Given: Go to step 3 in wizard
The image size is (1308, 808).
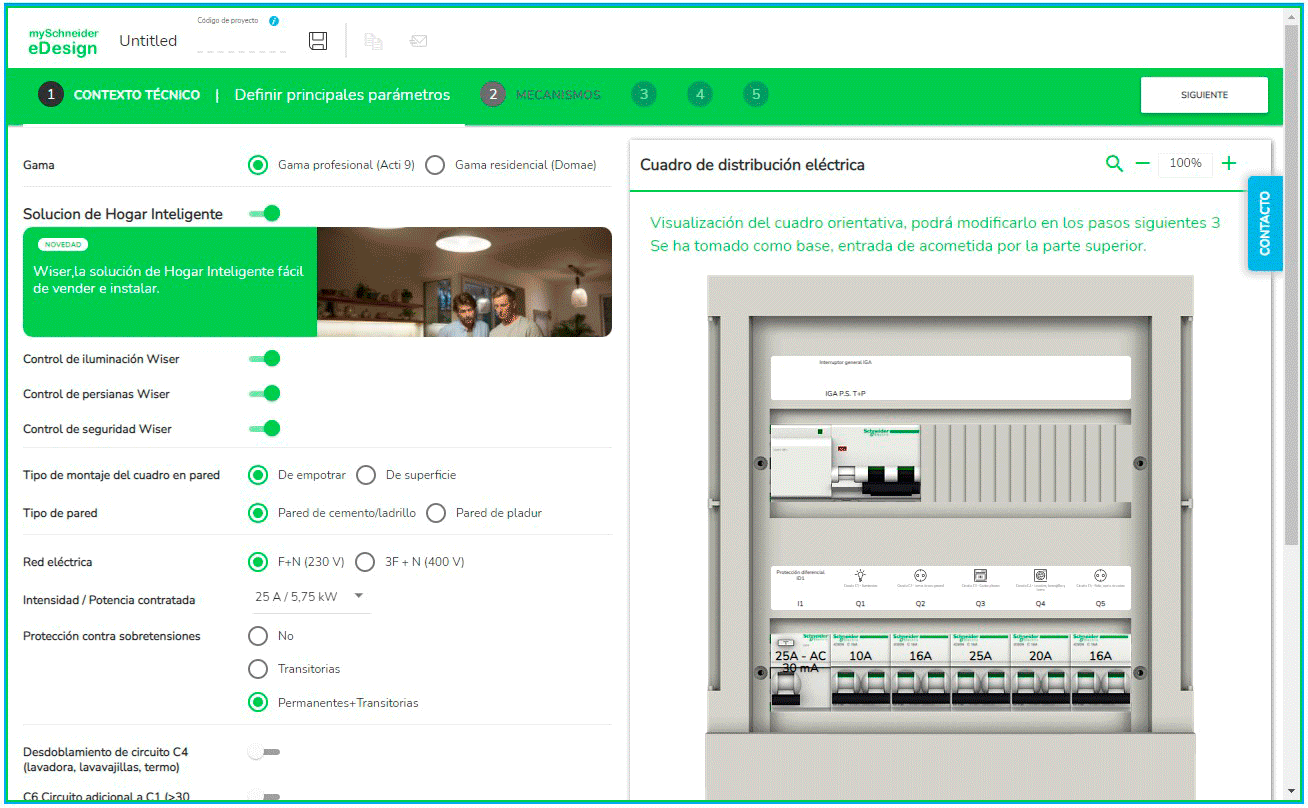Looking at the screenshot, I should [643, 95].
